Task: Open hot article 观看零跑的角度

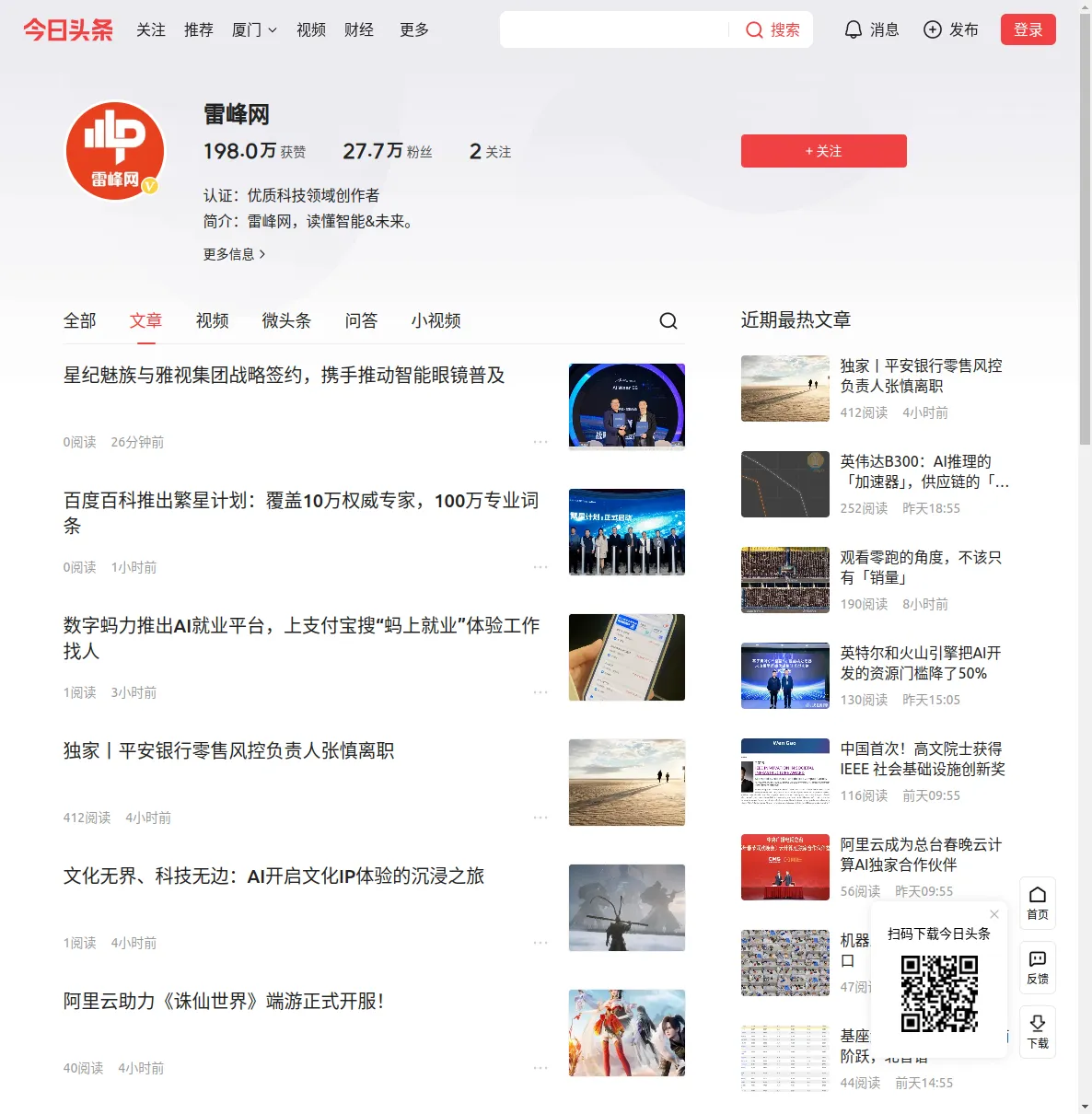Action: (921, 567)
